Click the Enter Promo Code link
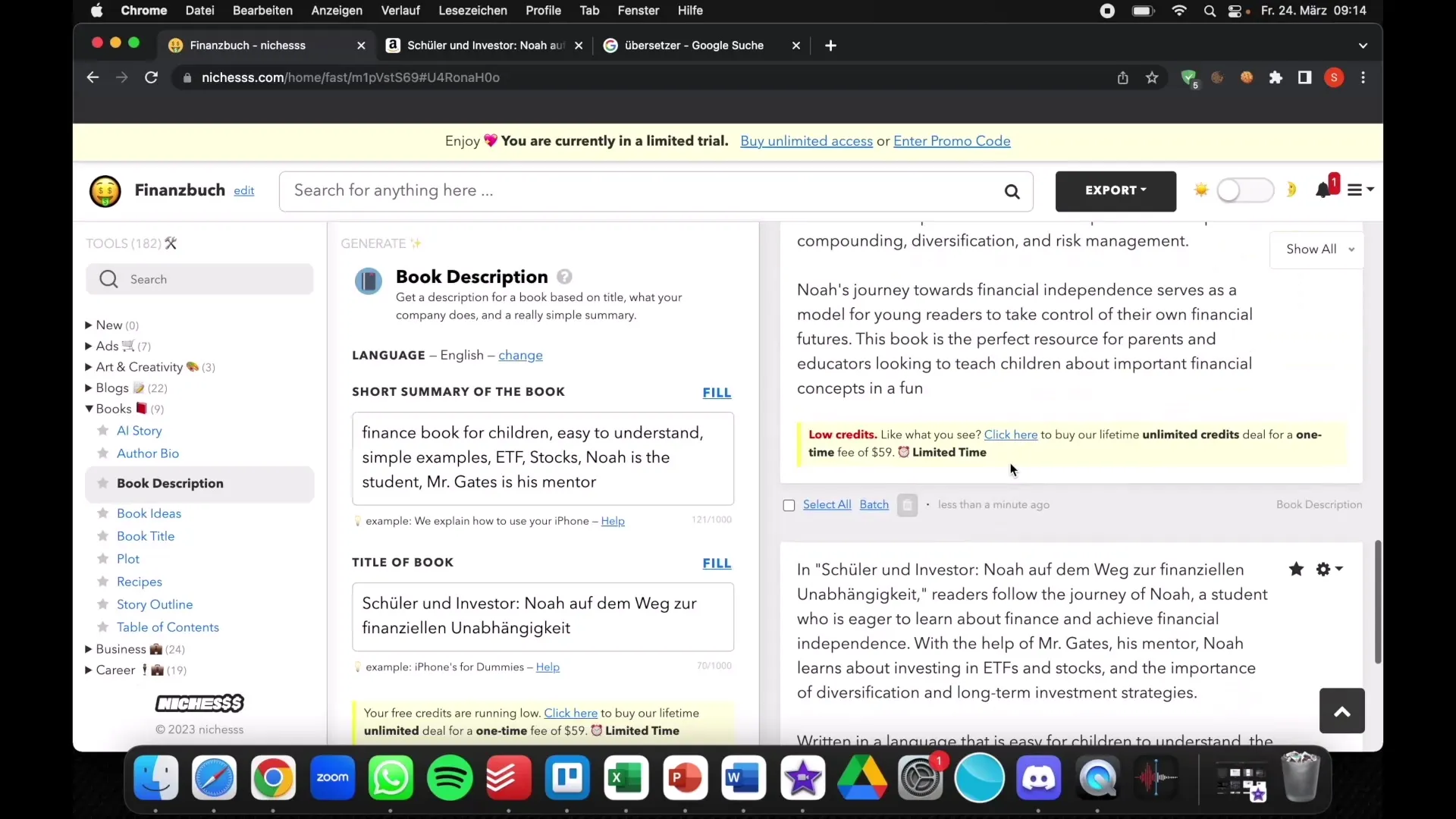The width and height of the screenshot is (1456, 819). tap(952, 141)
